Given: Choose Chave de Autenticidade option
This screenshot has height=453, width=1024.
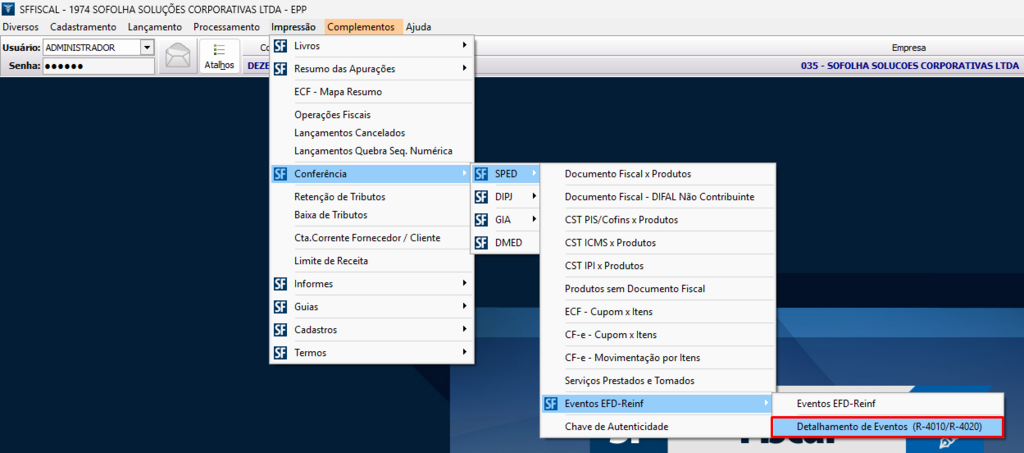Looking at the screenshot, I should coord(616,427).
